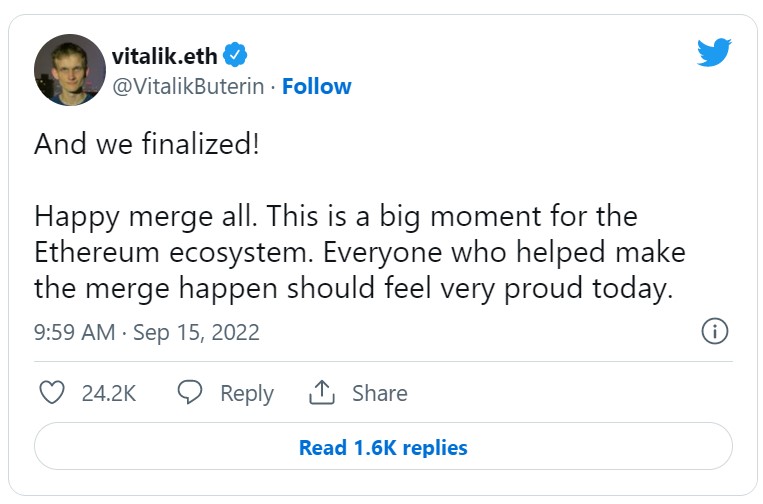Click the reply speech bubble icon

190,393
